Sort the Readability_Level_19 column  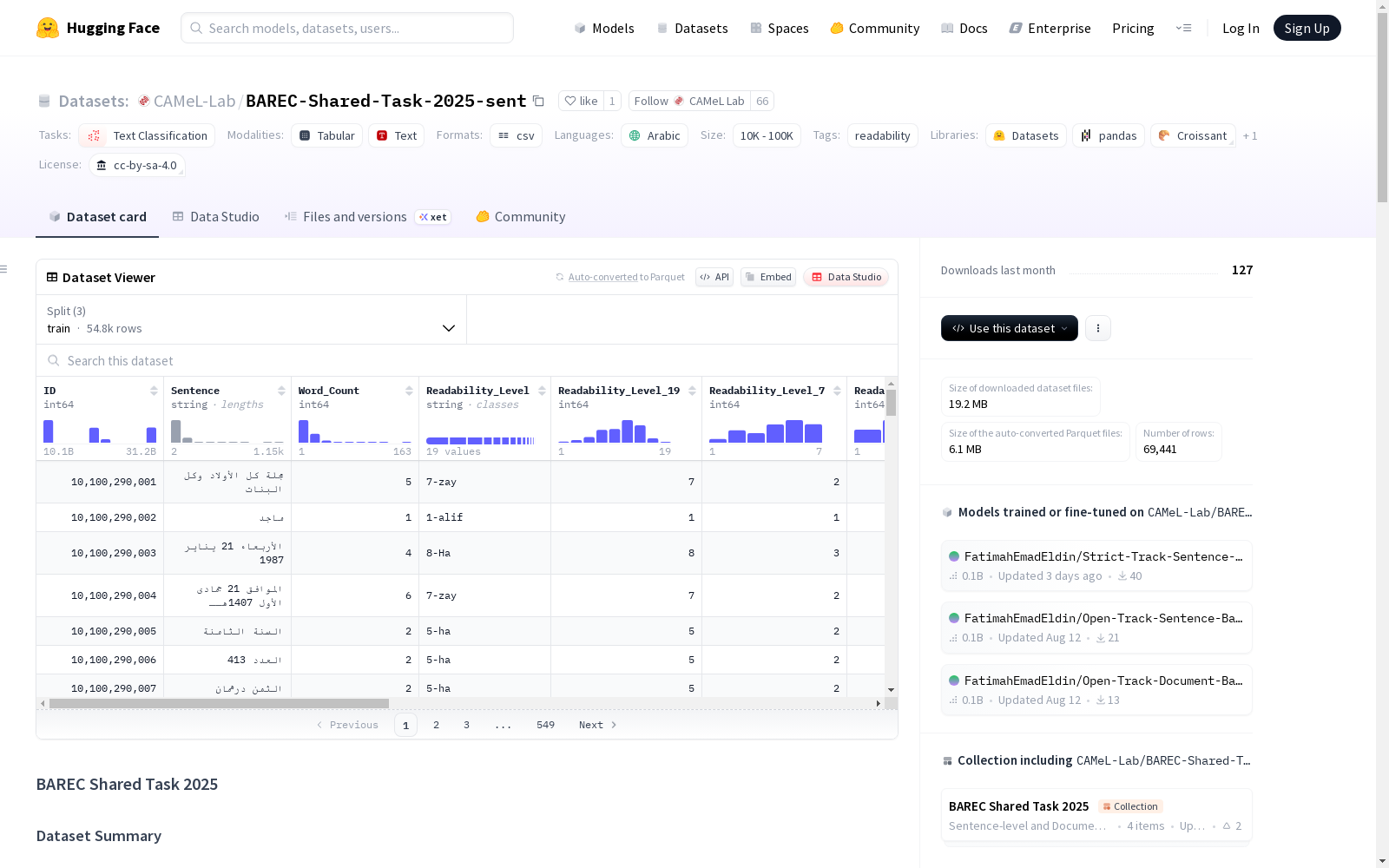[x=692, y=391]
